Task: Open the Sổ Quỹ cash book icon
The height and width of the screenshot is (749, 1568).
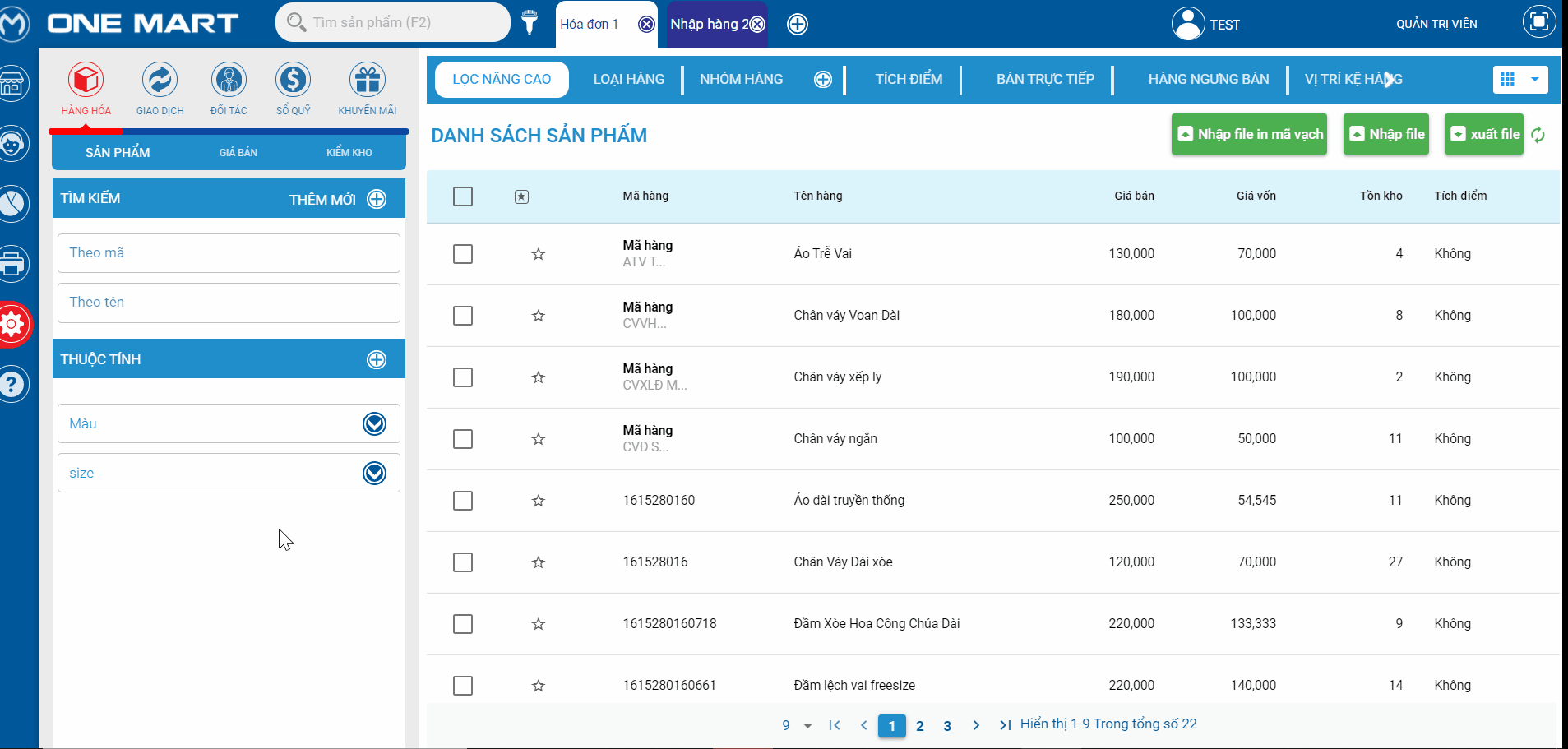Action: [x=293, y=81]
